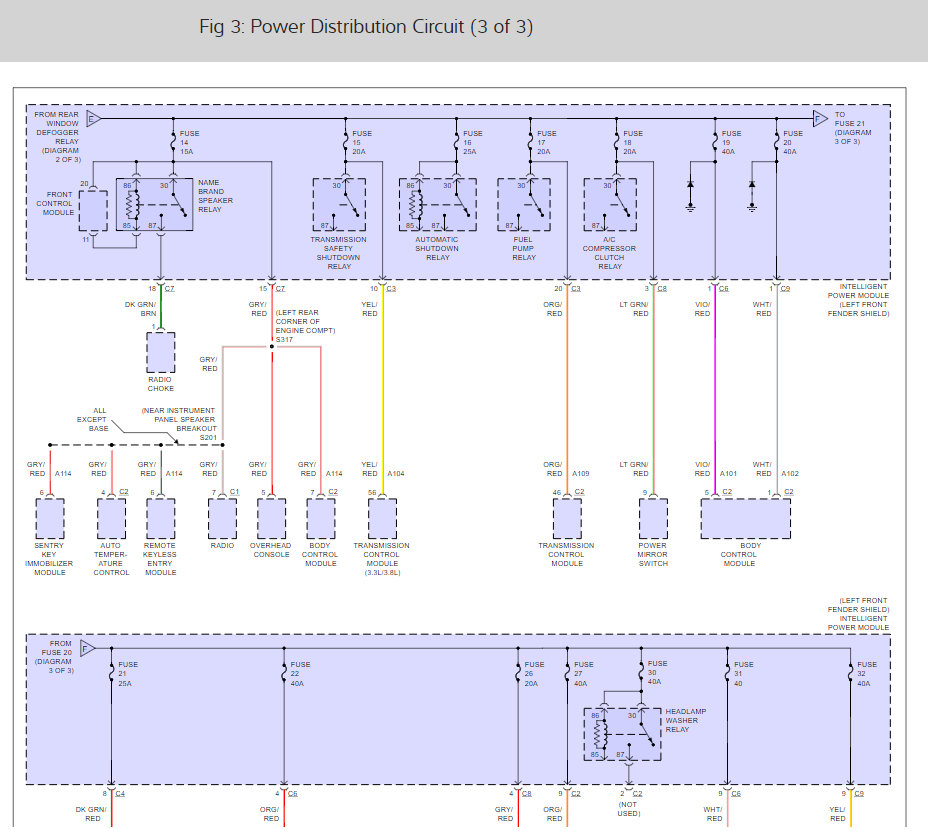
Task: Click the magenta VIO/RED wire
Action: pos(715,390)
